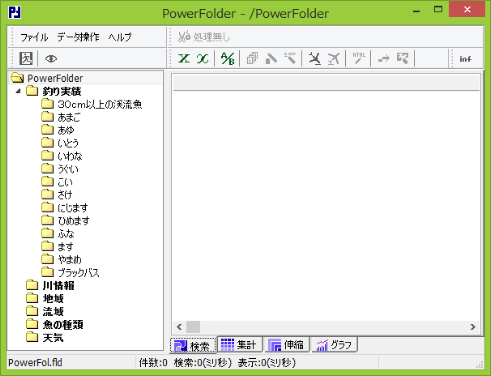Click the first green X toolbar icon
Viewport: 491px width, 376px height.
pyautogui.click(x=184, y=59)
